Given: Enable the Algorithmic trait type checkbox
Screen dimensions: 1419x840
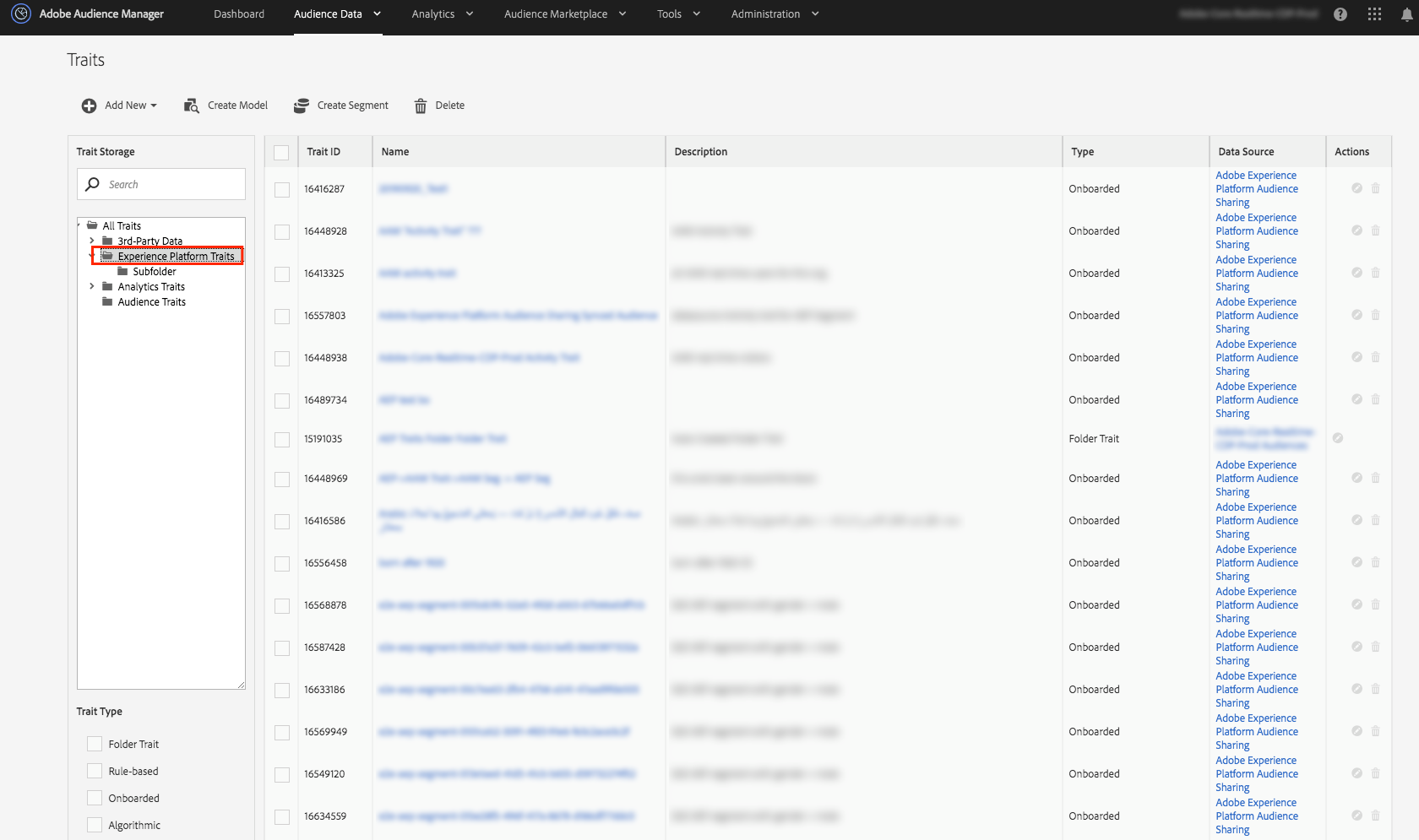Looking at the screenshot, I should click(x=95, y=825).
